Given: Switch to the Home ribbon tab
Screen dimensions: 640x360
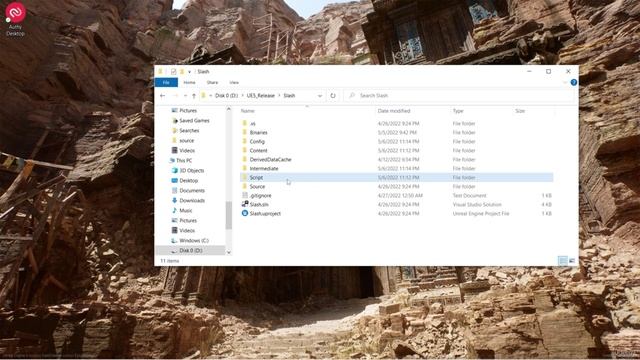Looking at the screenshot, I should [x=189, y=82].
